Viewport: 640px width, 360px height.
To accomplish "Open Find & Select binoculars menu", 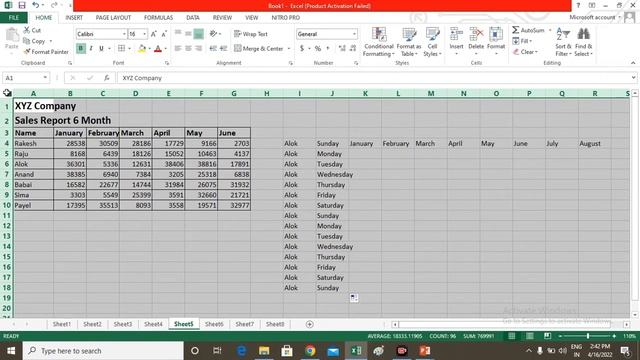I will point(584,42).
